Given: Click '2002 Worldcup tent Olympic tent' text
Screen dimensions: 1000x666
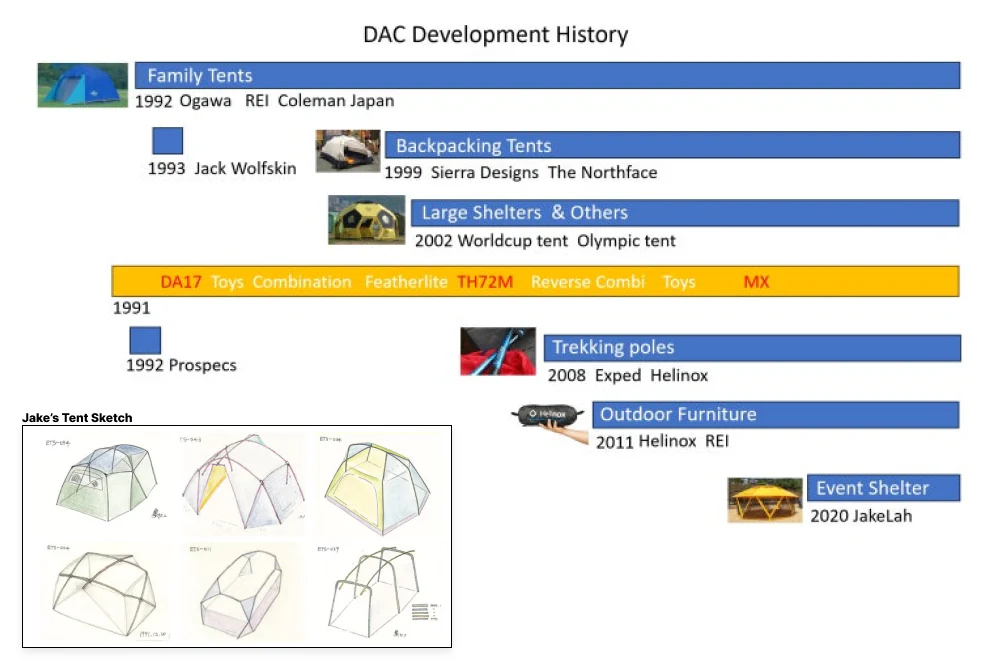Looking at the screenshot, I should pyautogui.click(x=545, y=240).
